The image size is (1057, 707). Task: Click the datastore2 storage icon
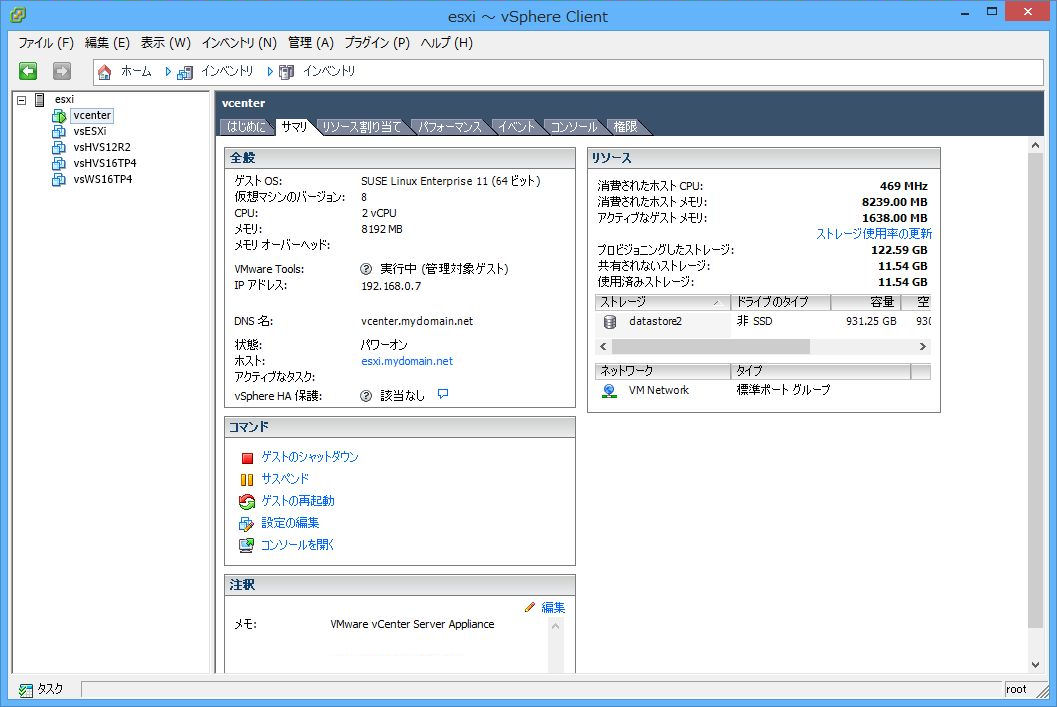click(x=610, y=321)
